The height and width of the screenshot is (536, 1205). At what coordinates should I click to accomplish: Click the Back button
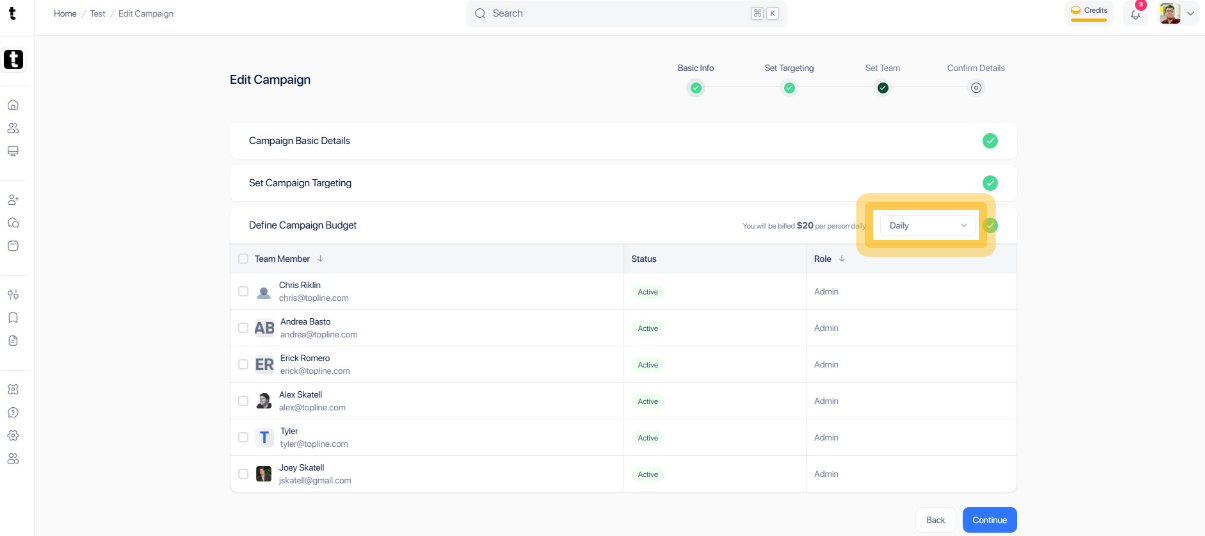pyautogui.click(x=935, y=520)
